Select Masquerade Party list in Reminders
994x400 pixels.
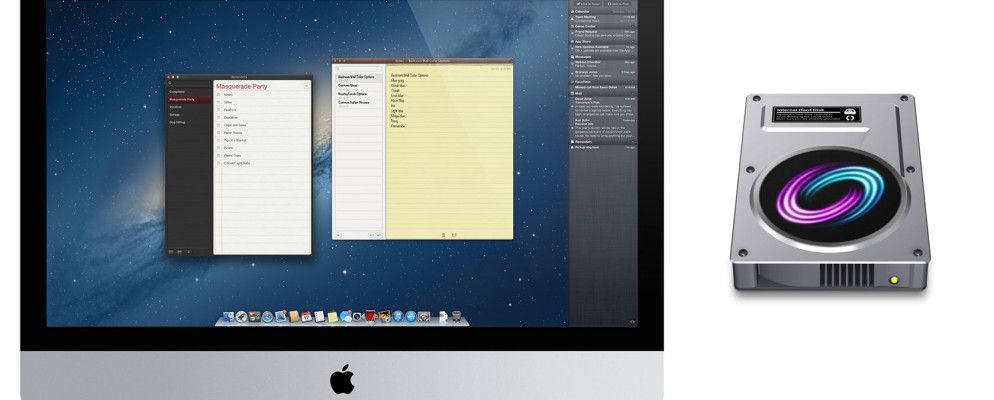[189, 100]
